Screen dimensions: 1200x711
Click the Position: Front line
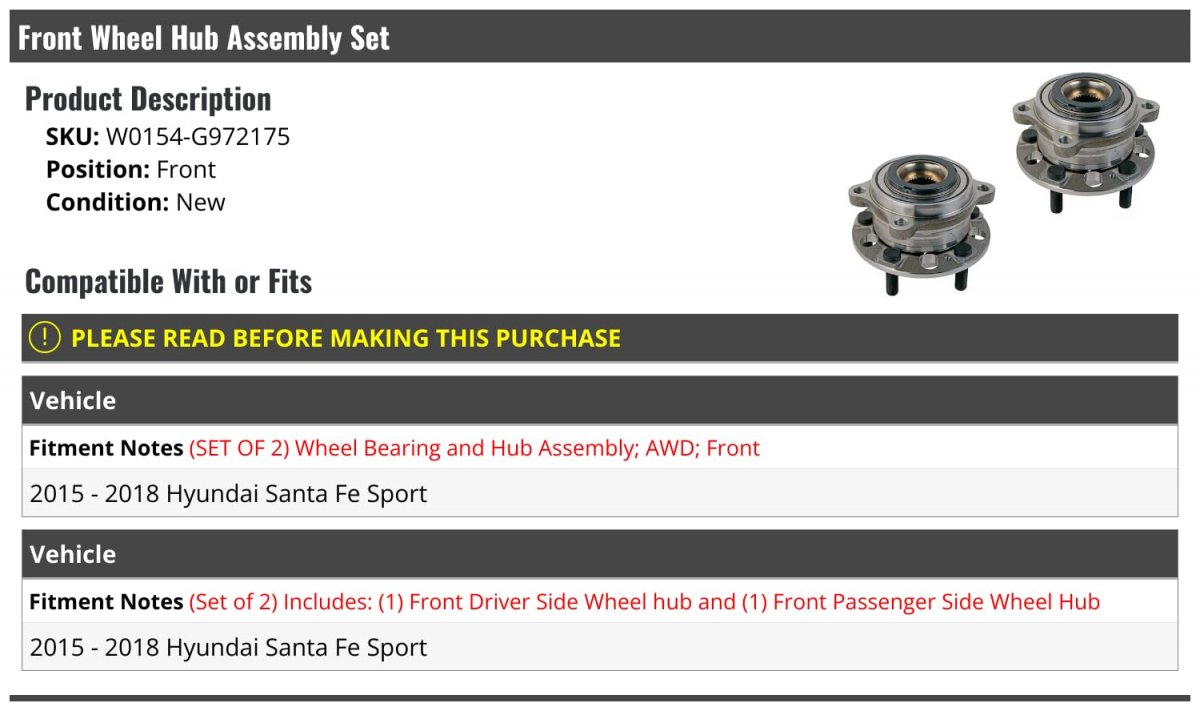pos(131,170)
